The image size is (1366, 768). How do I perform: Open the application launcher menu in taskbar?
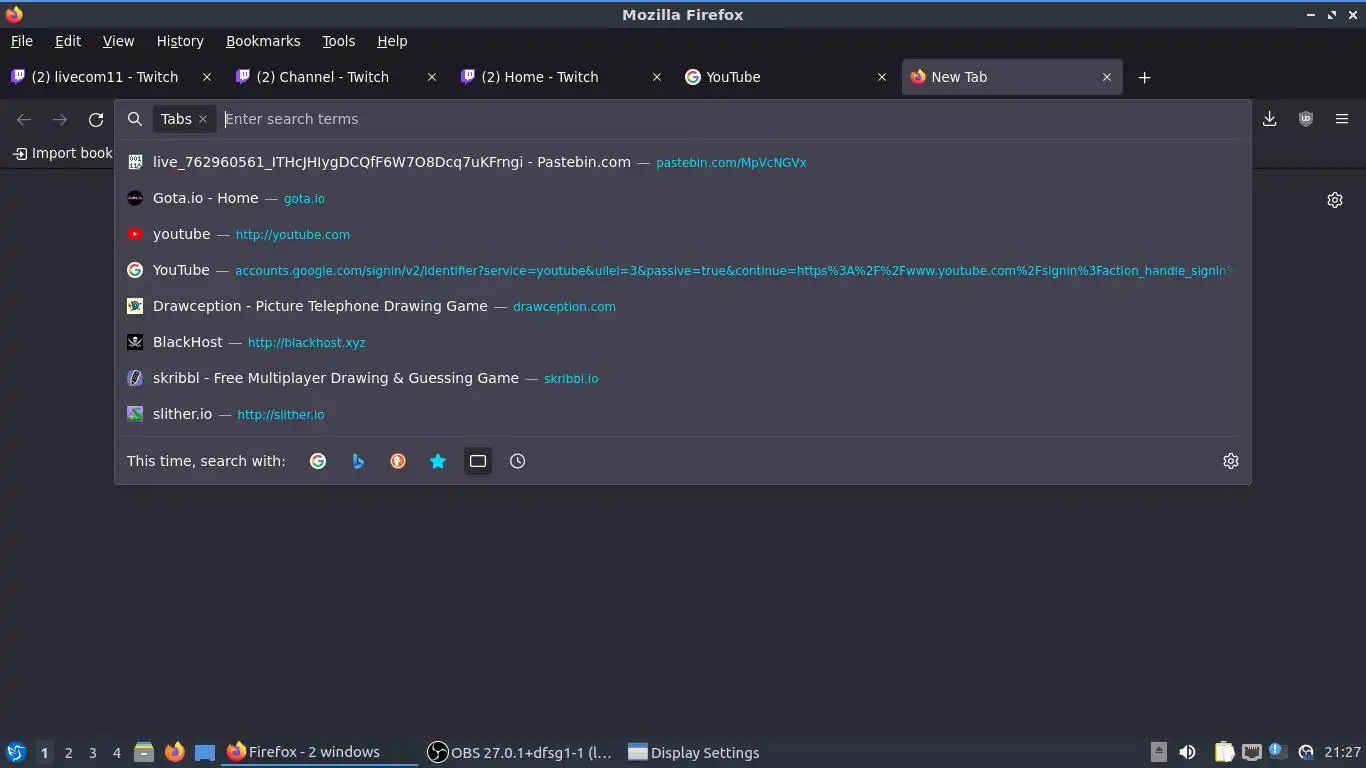point(15,752)
